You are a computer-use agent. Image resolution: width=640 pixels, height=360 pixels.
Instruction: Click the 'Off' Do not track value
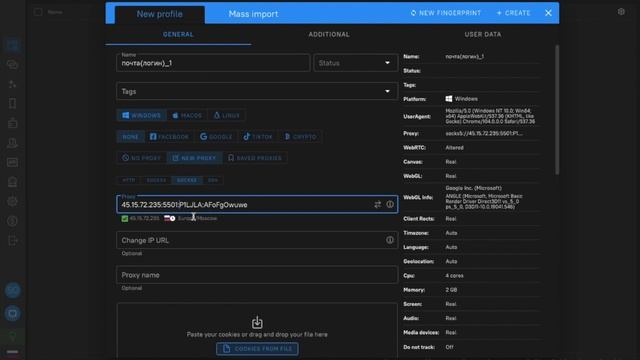click(x=449, y=347)
